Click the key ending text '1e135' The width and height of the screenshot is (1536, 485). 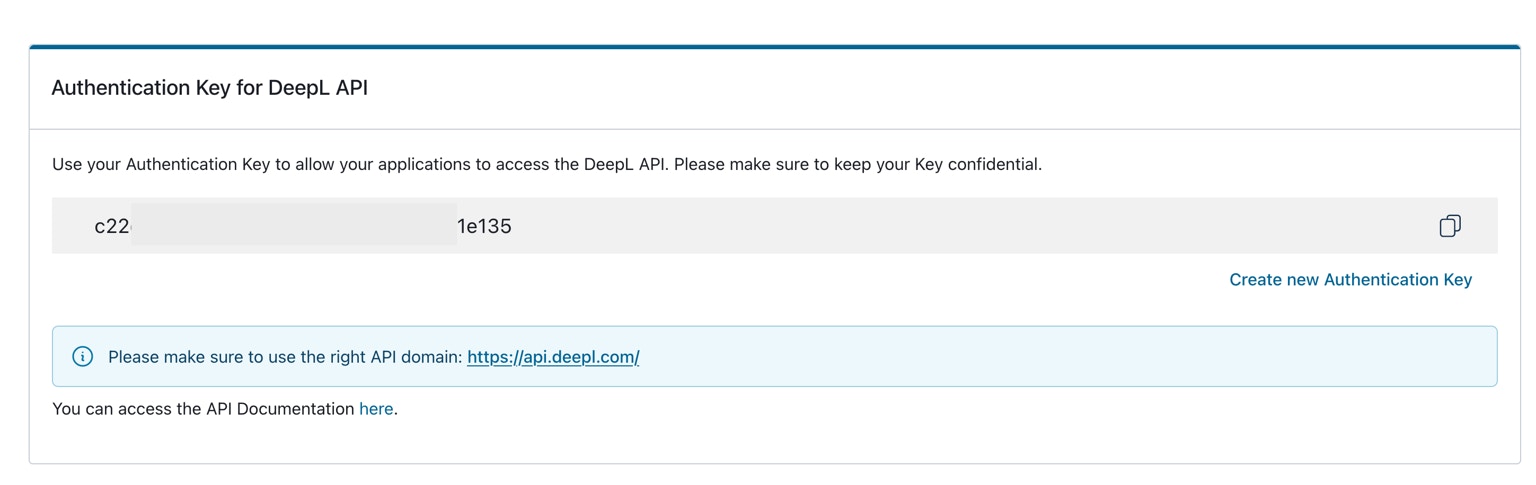click(484, 226)
